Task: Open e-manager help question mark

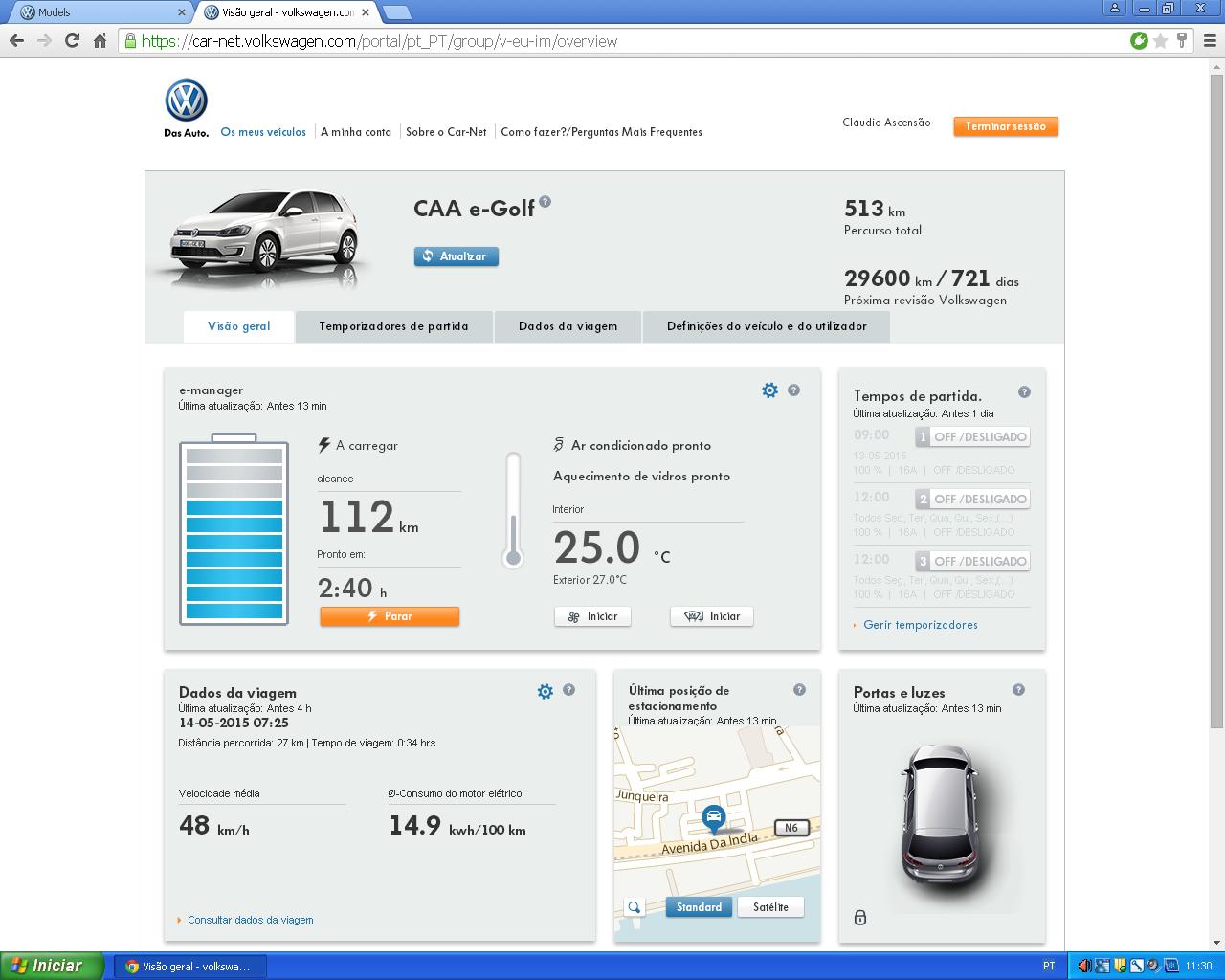Action: 793,390
